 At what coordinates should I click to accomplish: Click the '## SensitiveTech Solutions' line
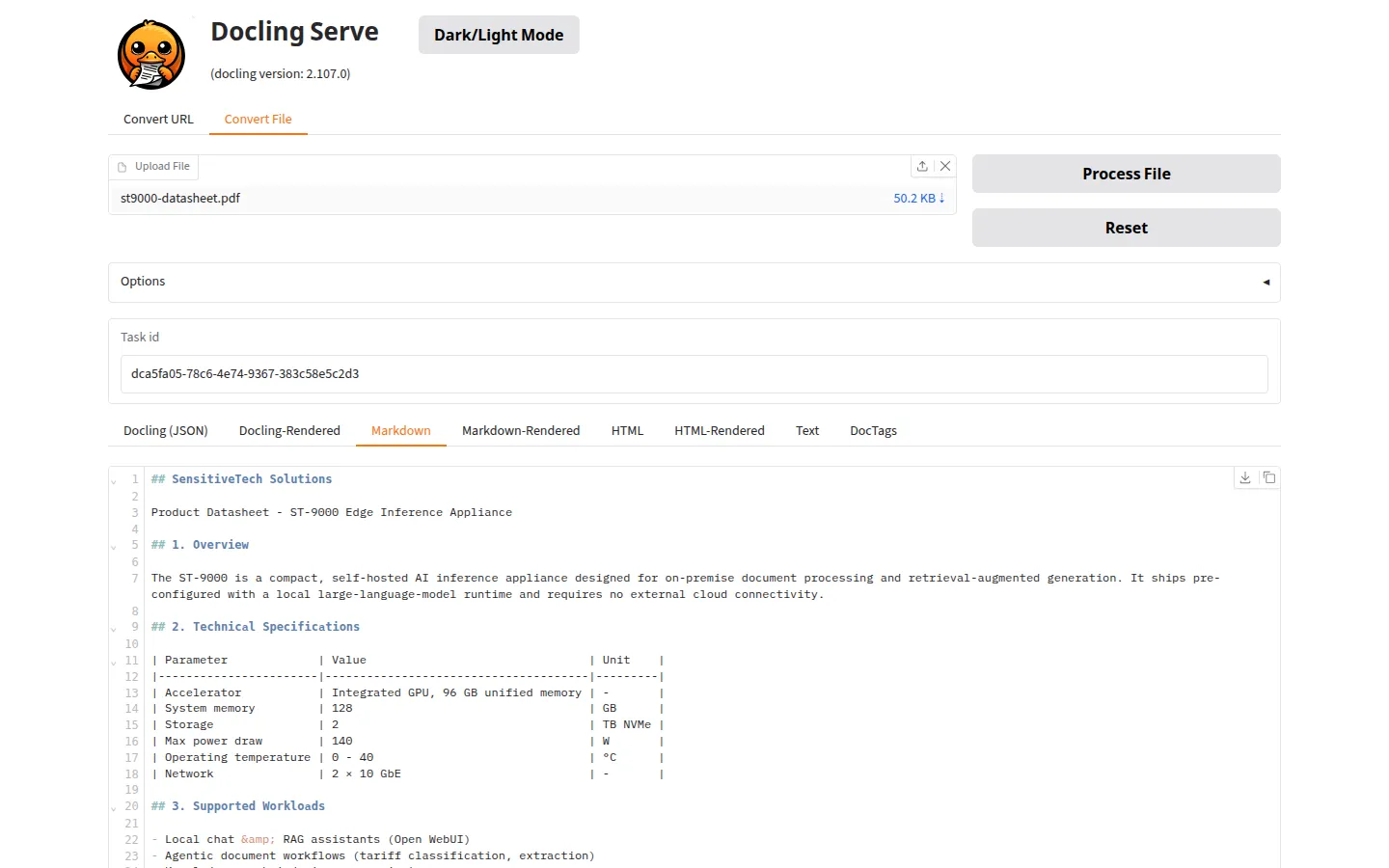point(241,479)
